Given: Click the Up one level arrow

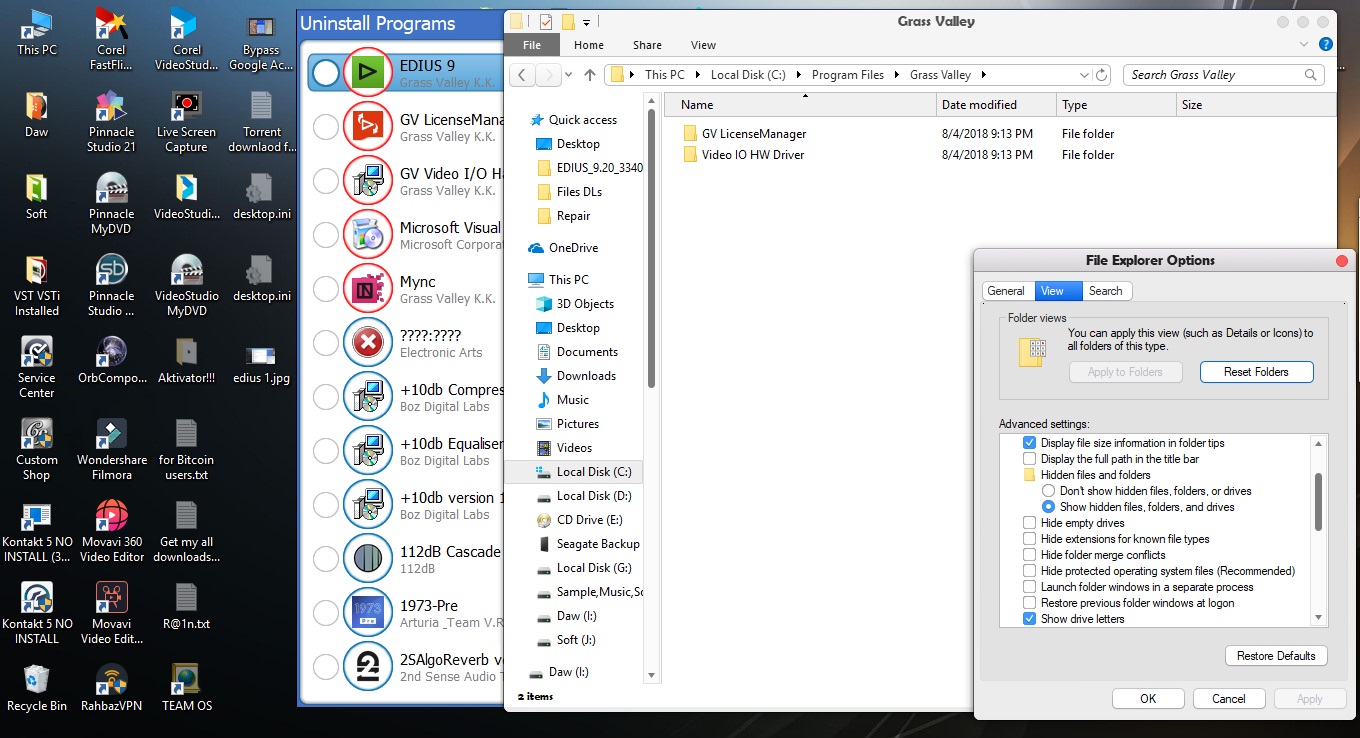Looking at the screenshot, I should [x=590, y=75].
